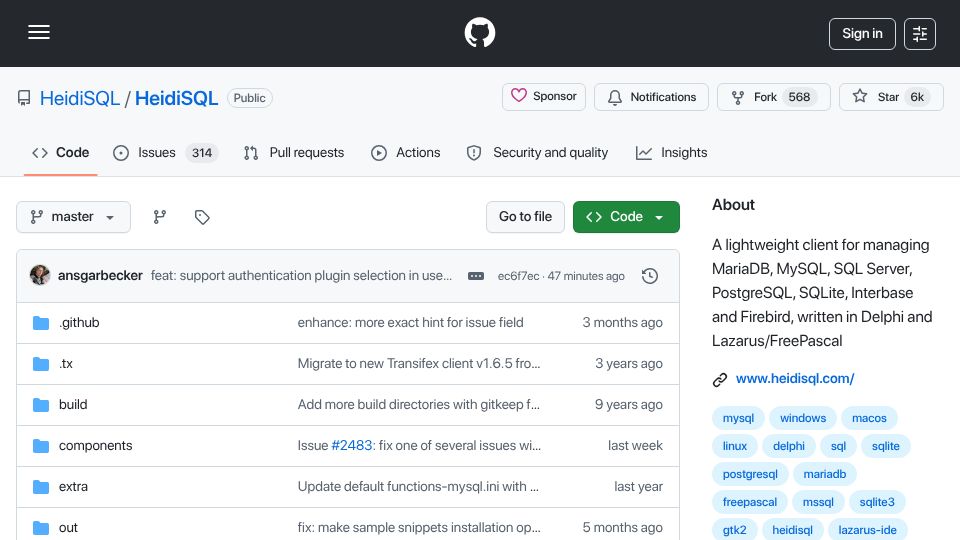Select the heidisql topic tag
The width and height of the screenshot is (960, 540).
[792, 530]
